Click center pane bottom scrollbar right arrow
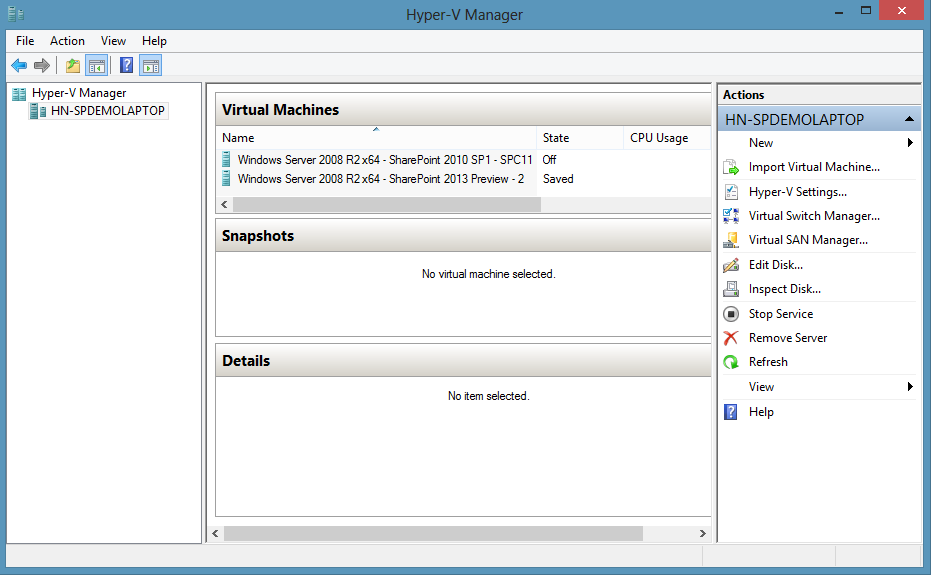 tap(703, 533)
